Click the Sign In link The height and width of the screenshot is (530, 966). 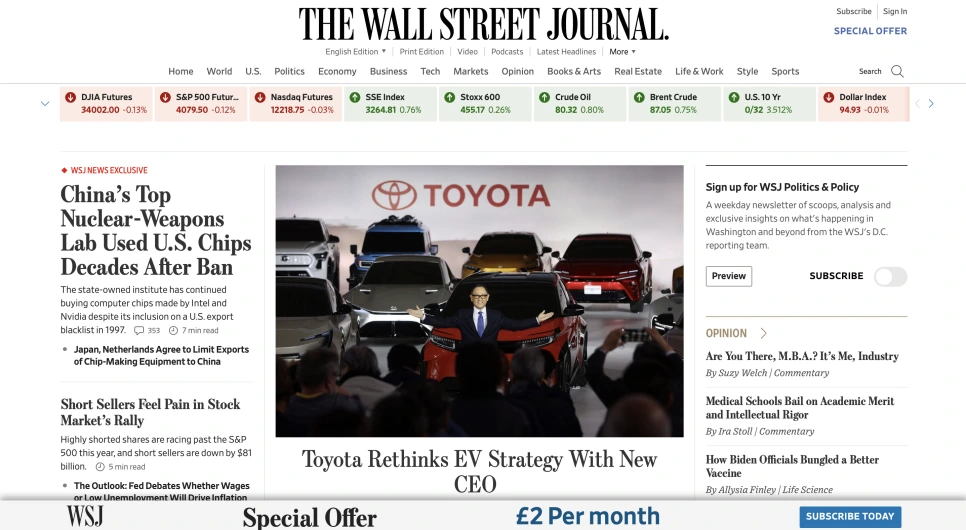point(895,11)
